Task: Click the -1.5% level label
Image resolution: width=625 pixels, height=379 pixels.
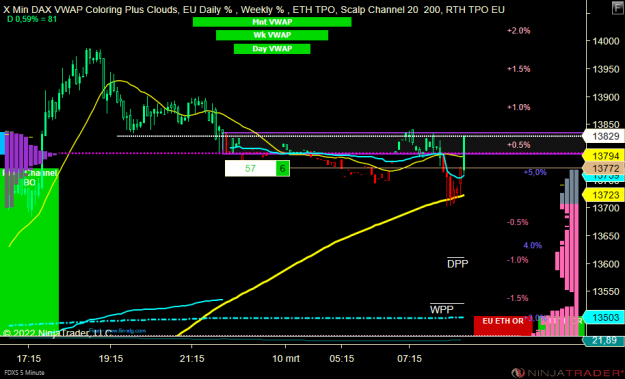Action: pos(518,298)
